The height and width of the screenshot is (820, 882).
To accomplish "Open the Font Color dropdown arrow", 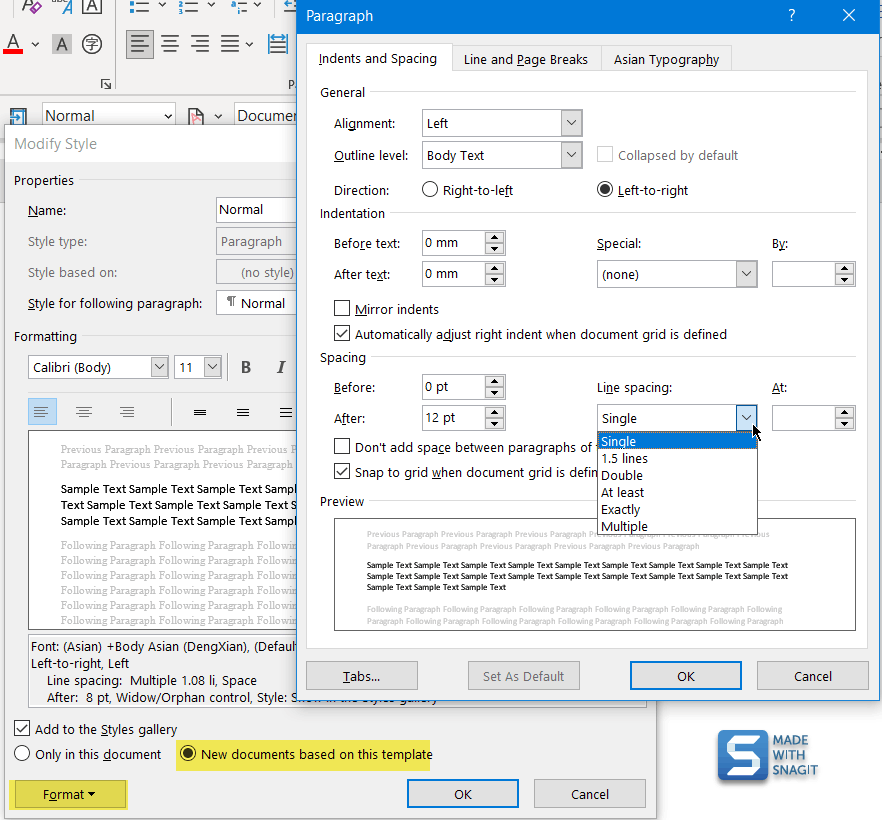I will 35,44.
